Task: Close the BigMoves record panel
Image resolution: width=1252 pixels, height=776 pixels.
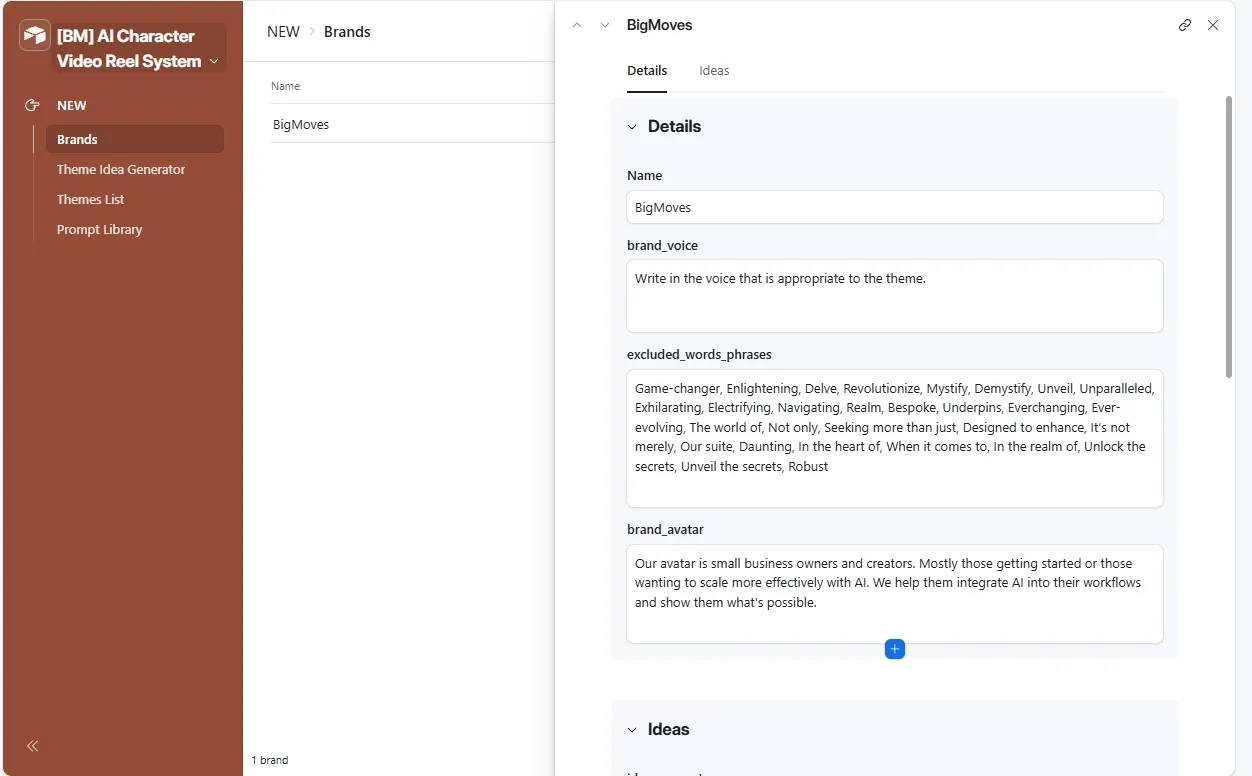Action: click(1213, 25)
